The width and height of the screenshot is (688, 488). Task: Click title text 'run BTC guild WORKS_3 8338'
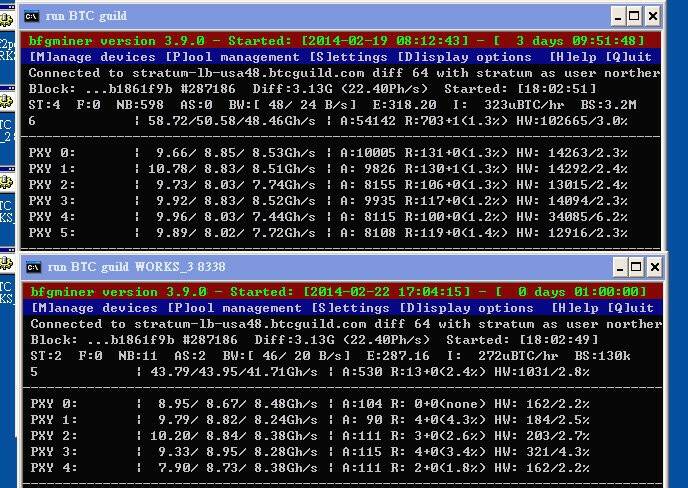click(136, 267)
